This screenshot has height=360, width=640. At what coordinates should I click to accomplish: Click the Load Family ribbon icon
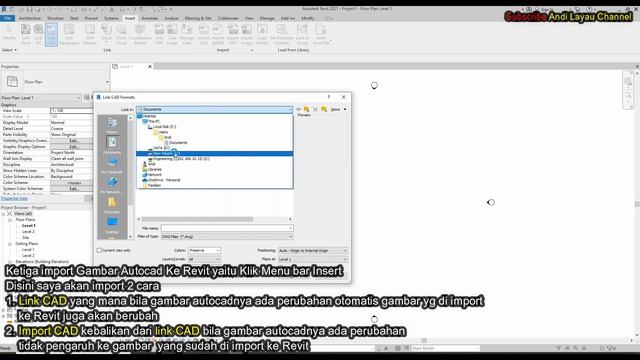(x=262, y=34)
